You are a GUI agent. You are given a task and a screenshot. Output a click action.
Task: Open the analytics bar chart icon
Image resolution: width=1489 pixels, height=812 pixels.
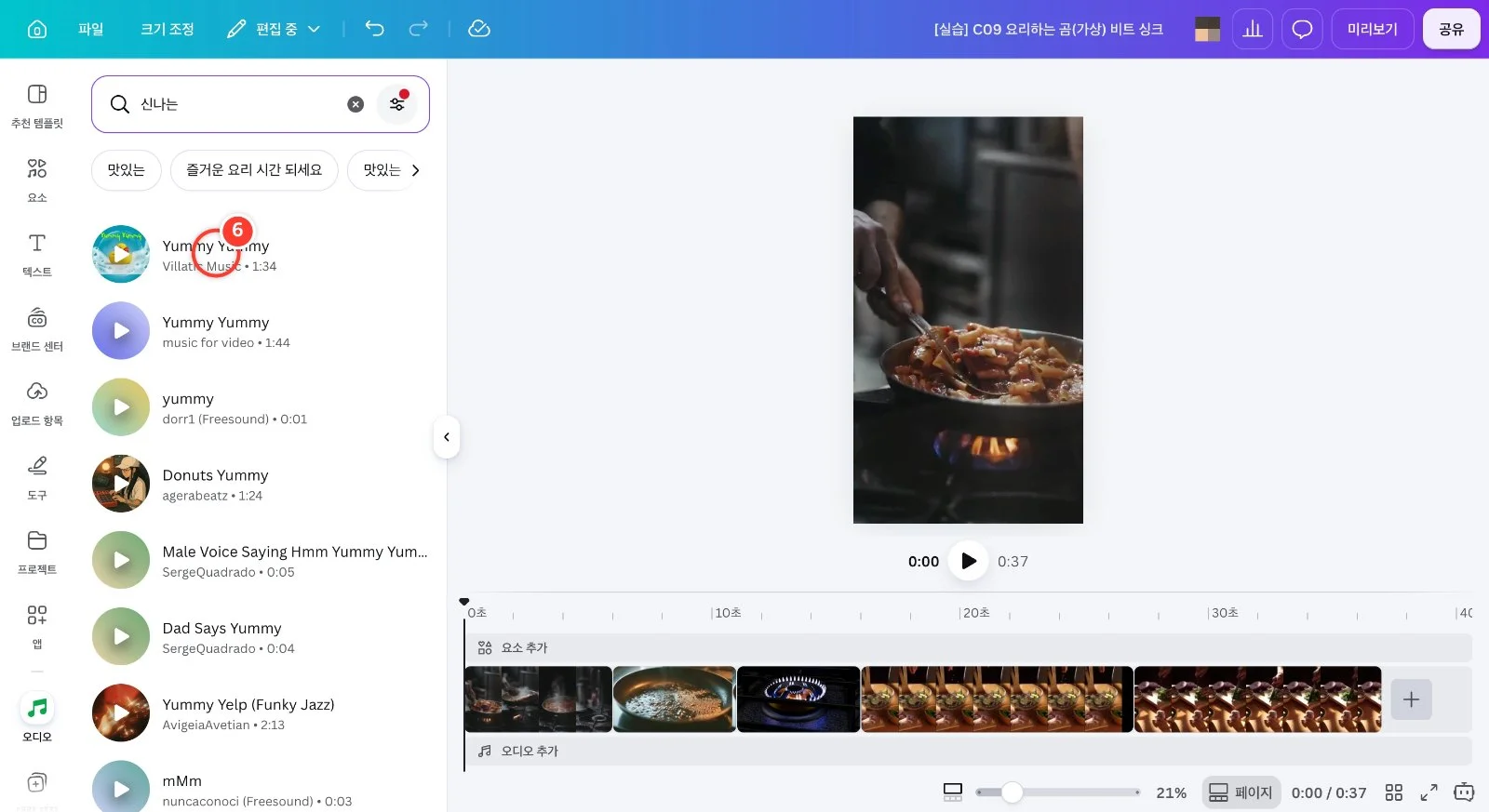pyautogui.click(x=1253, y=30)
